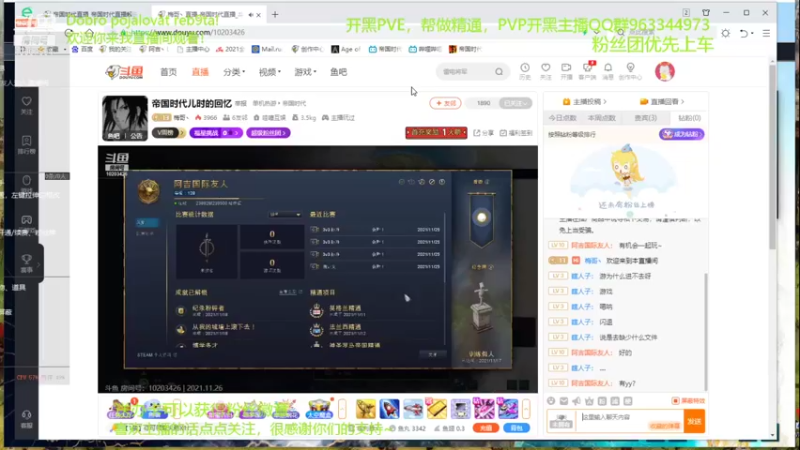The height and width of the screenshot is (450, 800).
Task: Expand the 游戏 games dropdown
Action: click(305, 72)
